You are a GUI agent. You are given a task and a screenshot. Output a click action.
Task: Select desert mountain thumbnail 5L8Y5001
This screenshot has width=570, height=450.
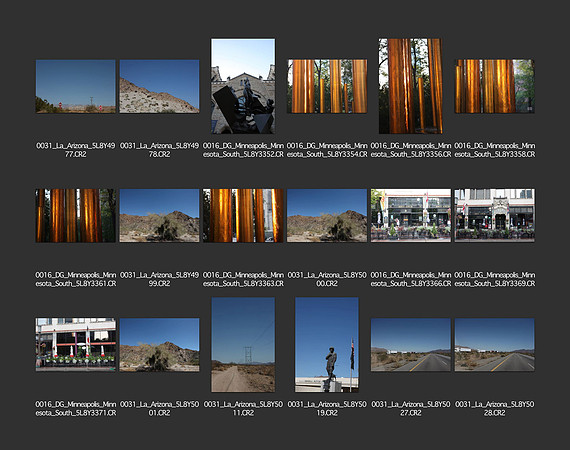pos(159,345)
